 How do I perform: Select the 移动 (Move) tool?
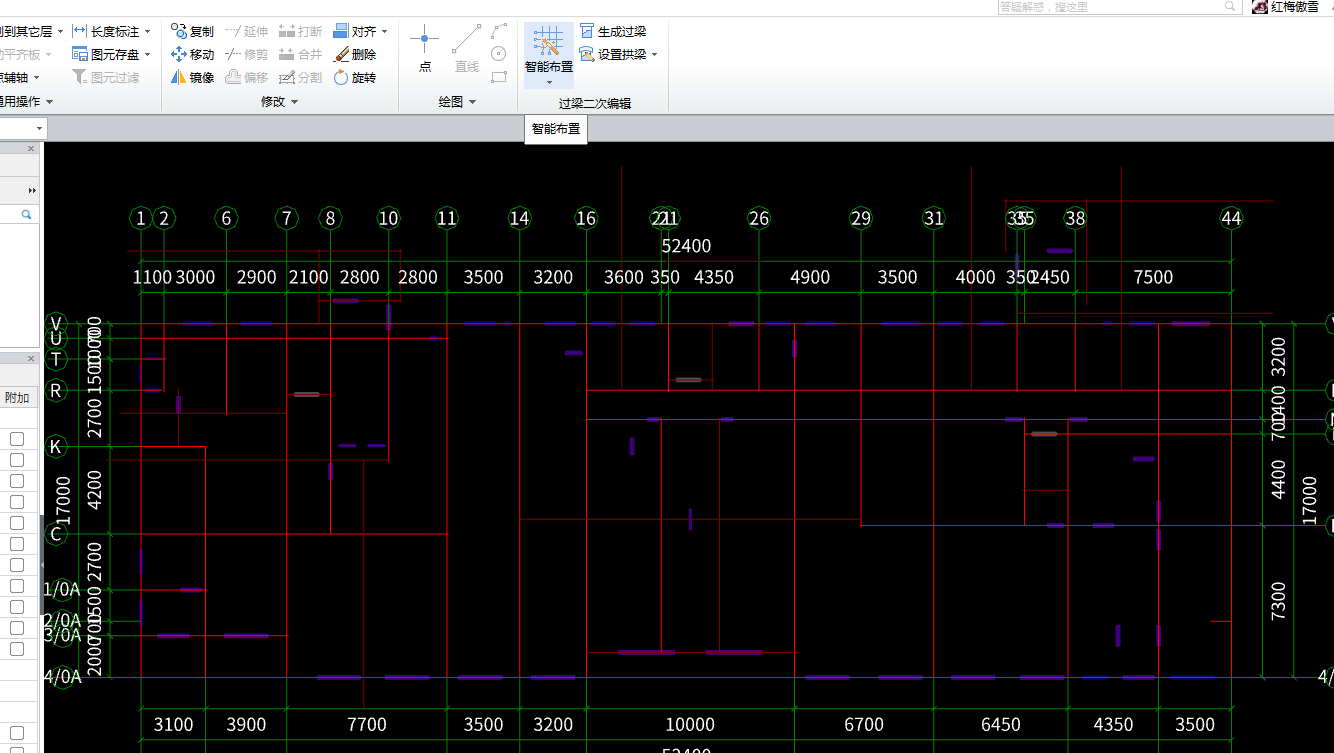192,54
